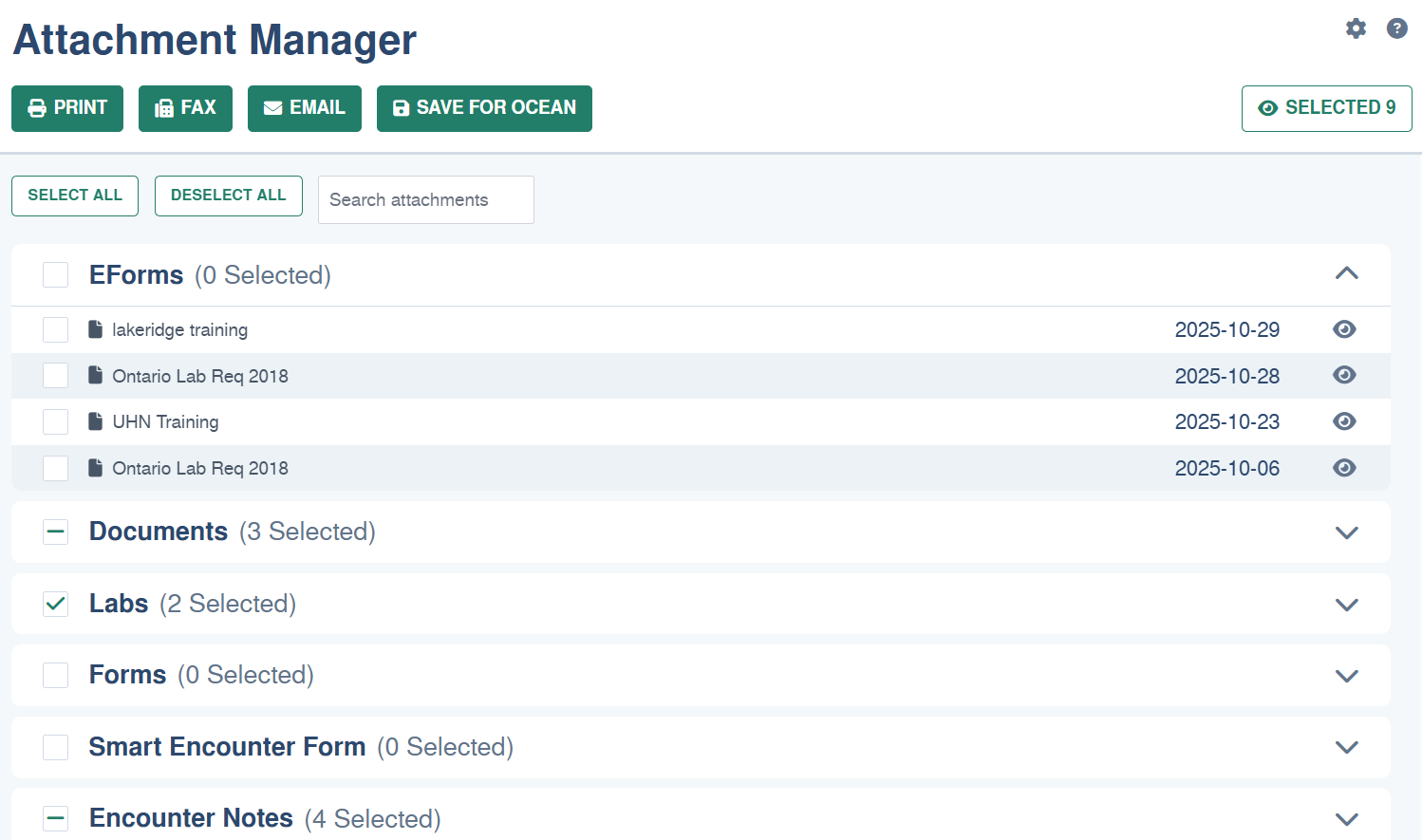
Task: Expand the Documents section chevron
Action: tap(1346, 532)
